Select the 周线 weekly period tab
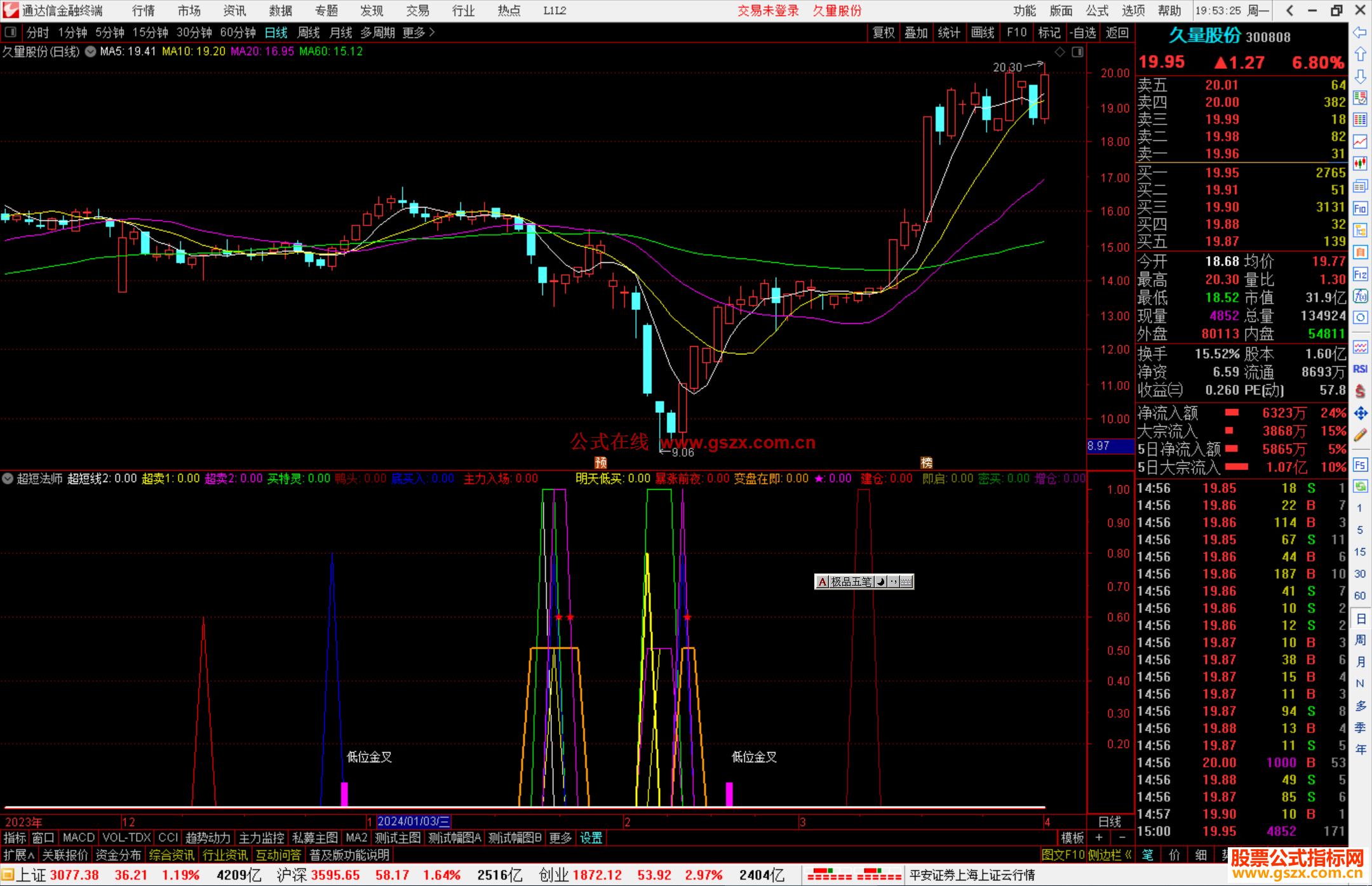Viewport: 1372px width, 886px height. [309, 32]
